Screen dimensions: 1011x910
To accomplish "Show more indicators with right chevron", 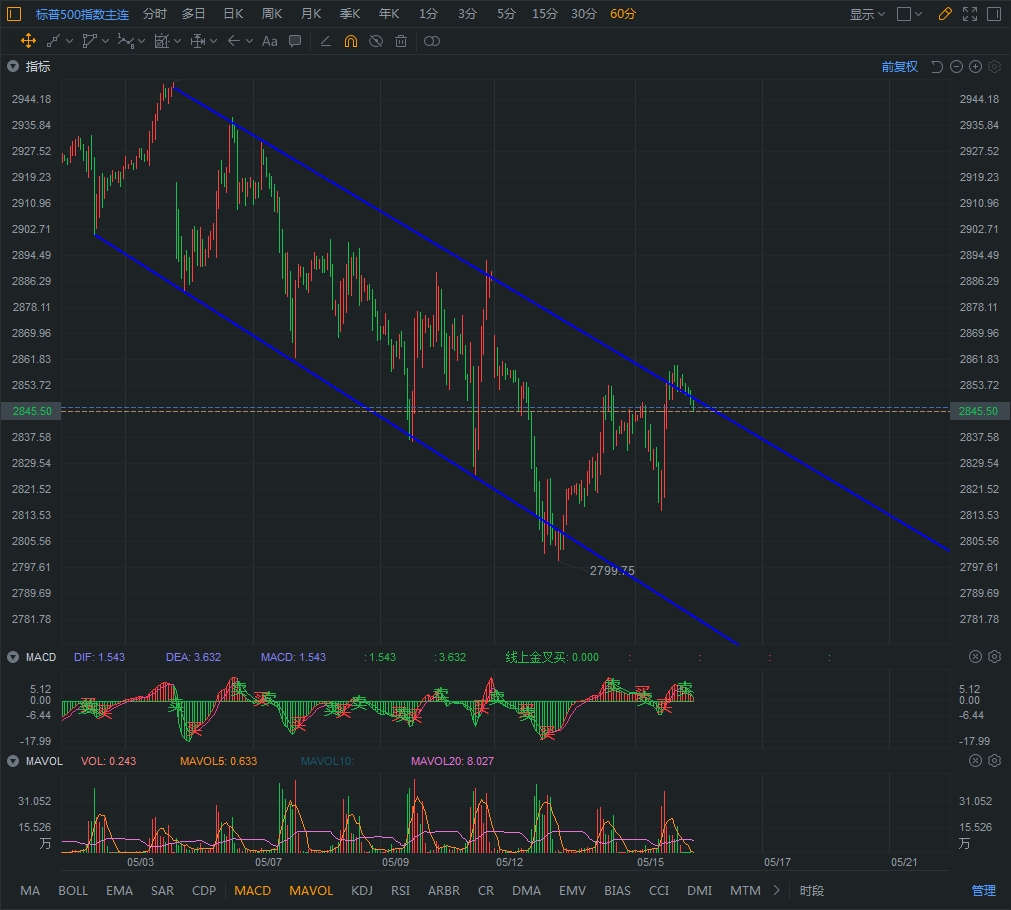I will click(777, 890).
